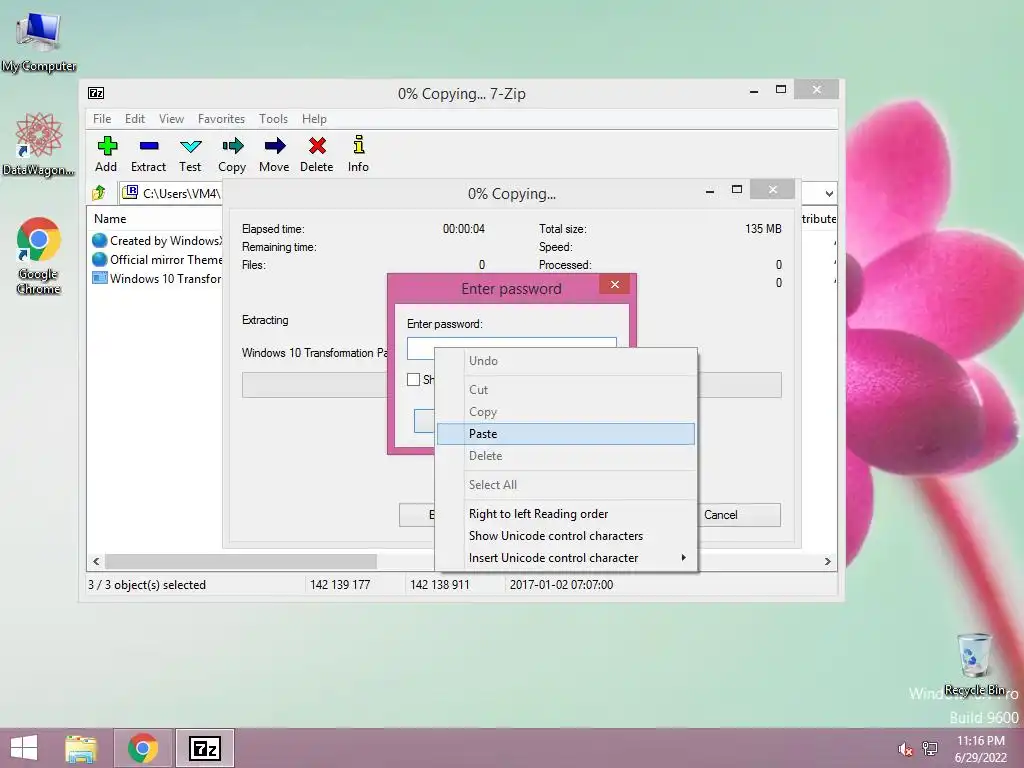
Task: Minimize the 0% Copying progress dialog
Action: coord(710,191)
